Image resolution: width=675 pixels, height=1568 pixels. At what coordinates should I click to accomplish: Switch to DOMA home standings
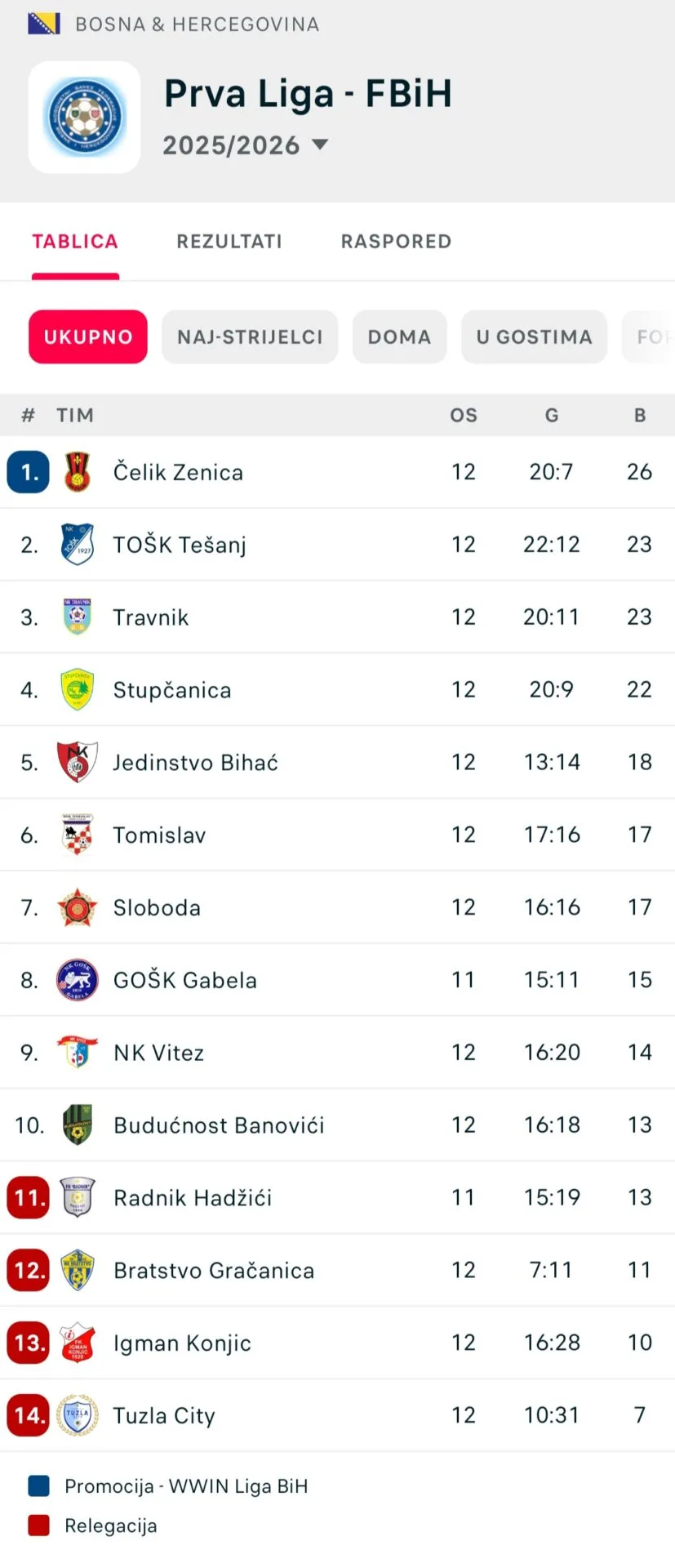[399, 336]
